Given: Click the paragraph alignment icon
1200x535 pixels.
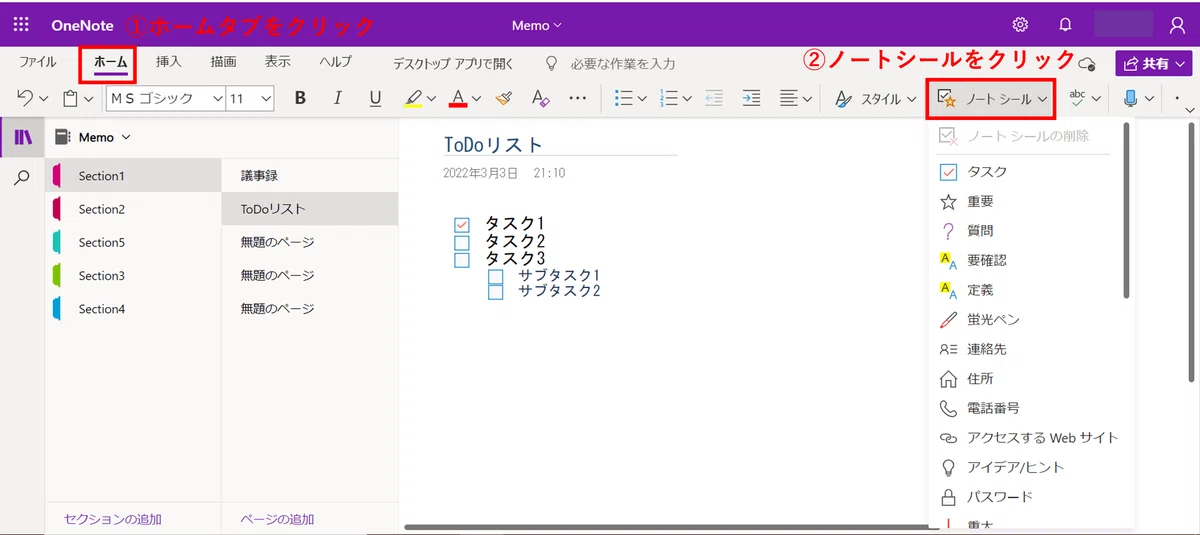Looking at the screenshot, I should (789, 98).
